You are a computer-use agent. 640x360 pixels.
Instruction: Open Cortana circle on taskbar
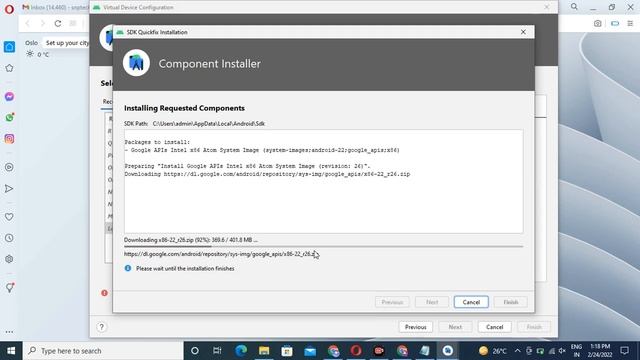pyautogui.click(x=195, y=351)
